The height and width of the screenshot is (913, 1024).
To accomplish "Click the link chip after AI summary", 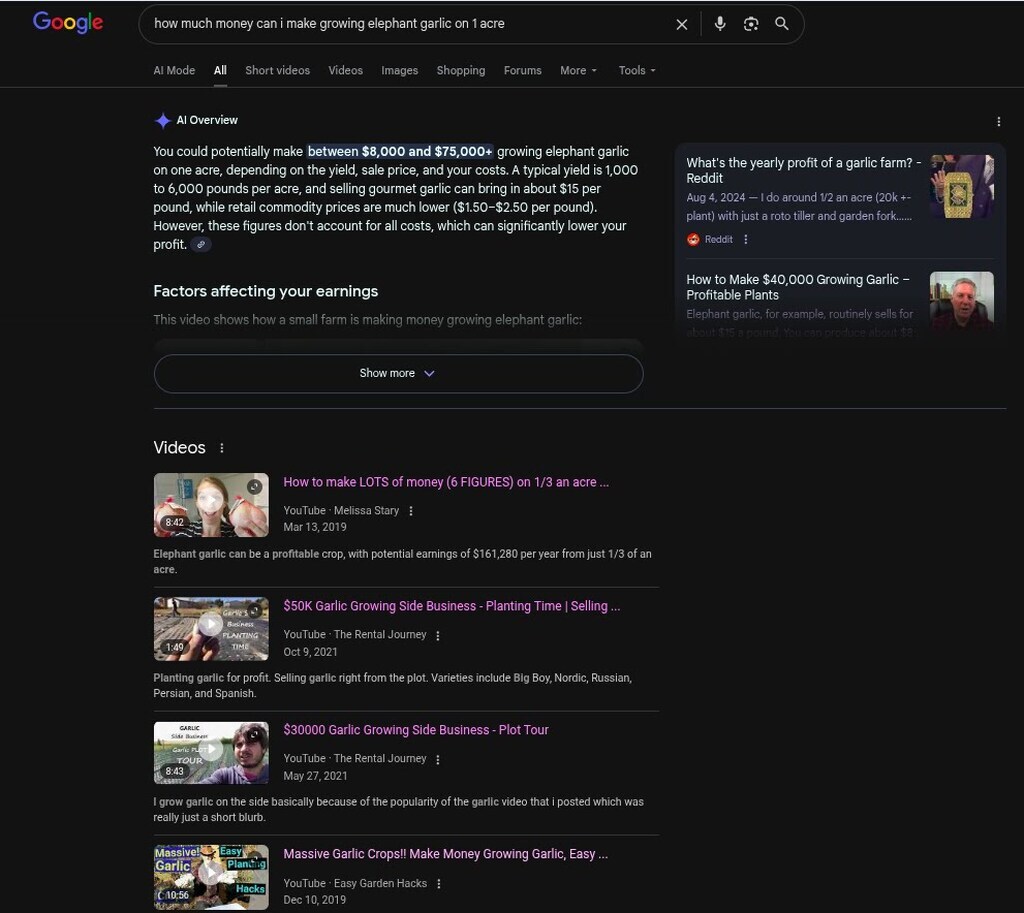I will [x=201, y=245].
